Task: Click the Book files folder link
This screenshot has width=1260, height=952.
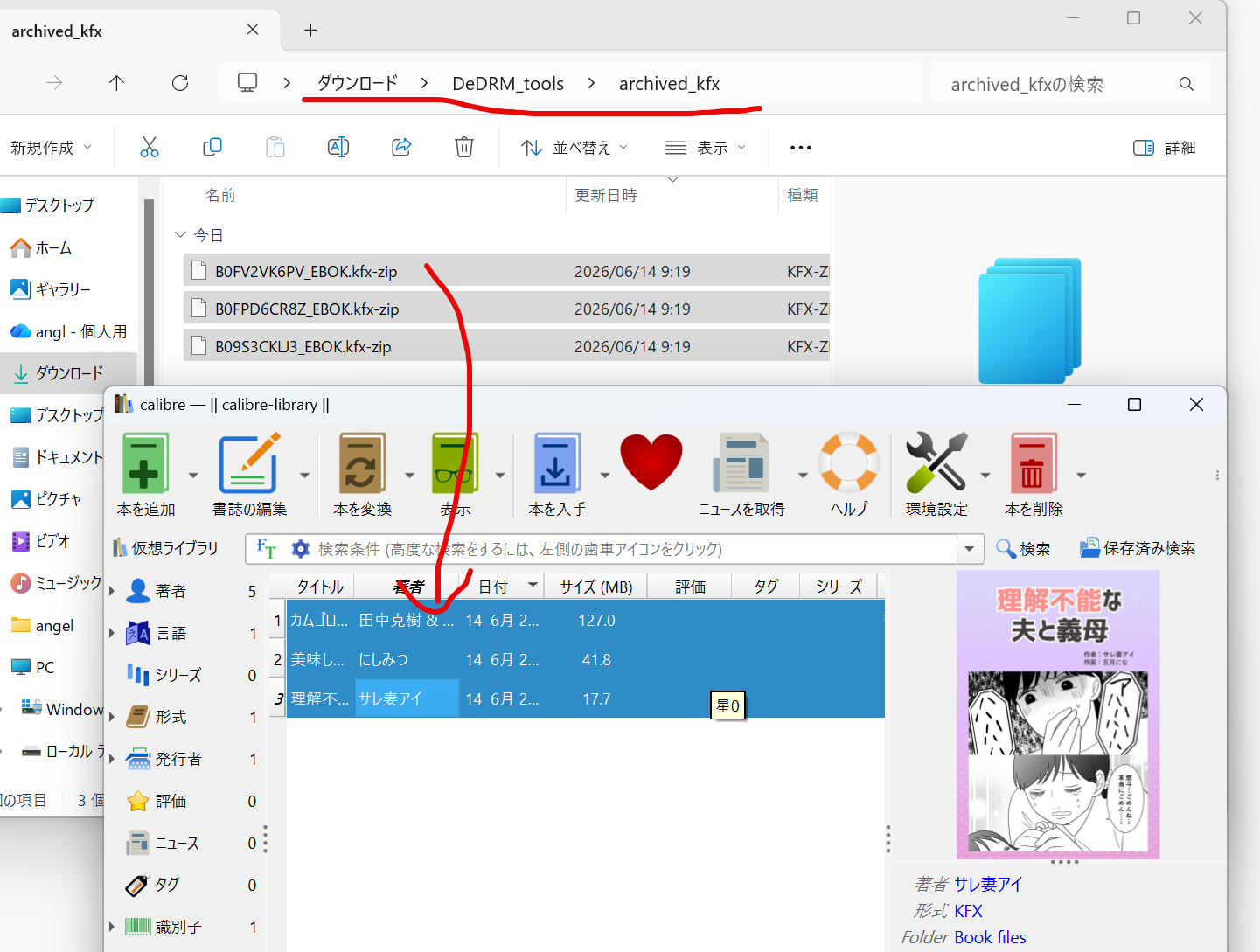Action: 990,937
